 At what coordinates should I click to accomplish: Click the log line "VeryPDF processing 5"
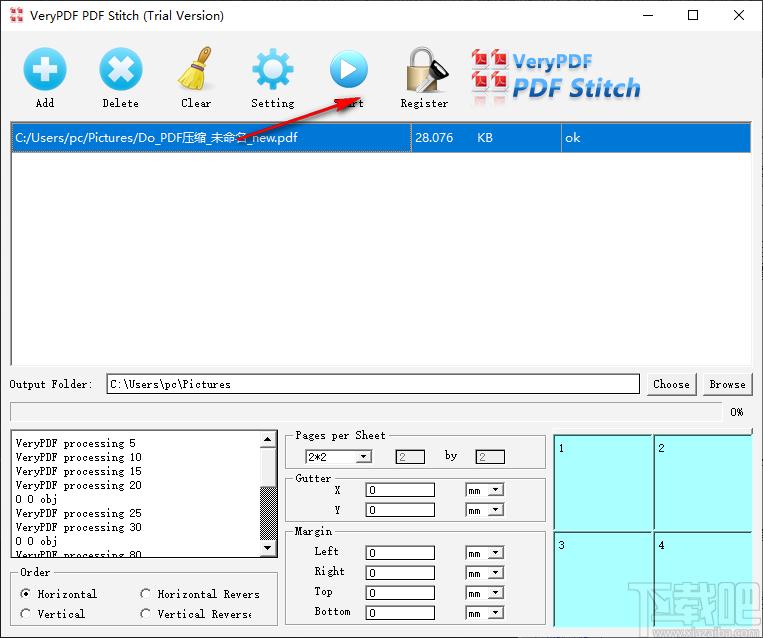pos(75,443)
